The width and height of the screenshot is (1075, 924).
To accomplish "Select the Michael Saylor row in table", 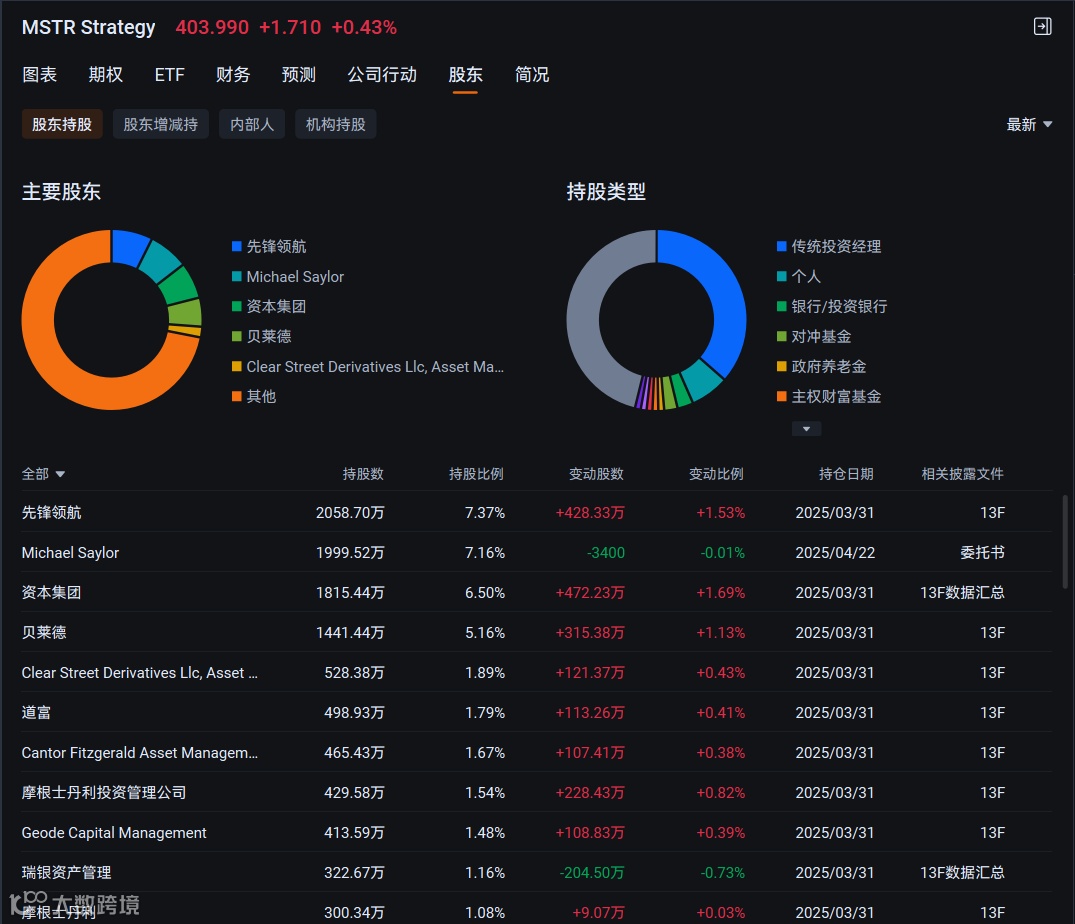I will pyautogui.click(x=536, y=552).
